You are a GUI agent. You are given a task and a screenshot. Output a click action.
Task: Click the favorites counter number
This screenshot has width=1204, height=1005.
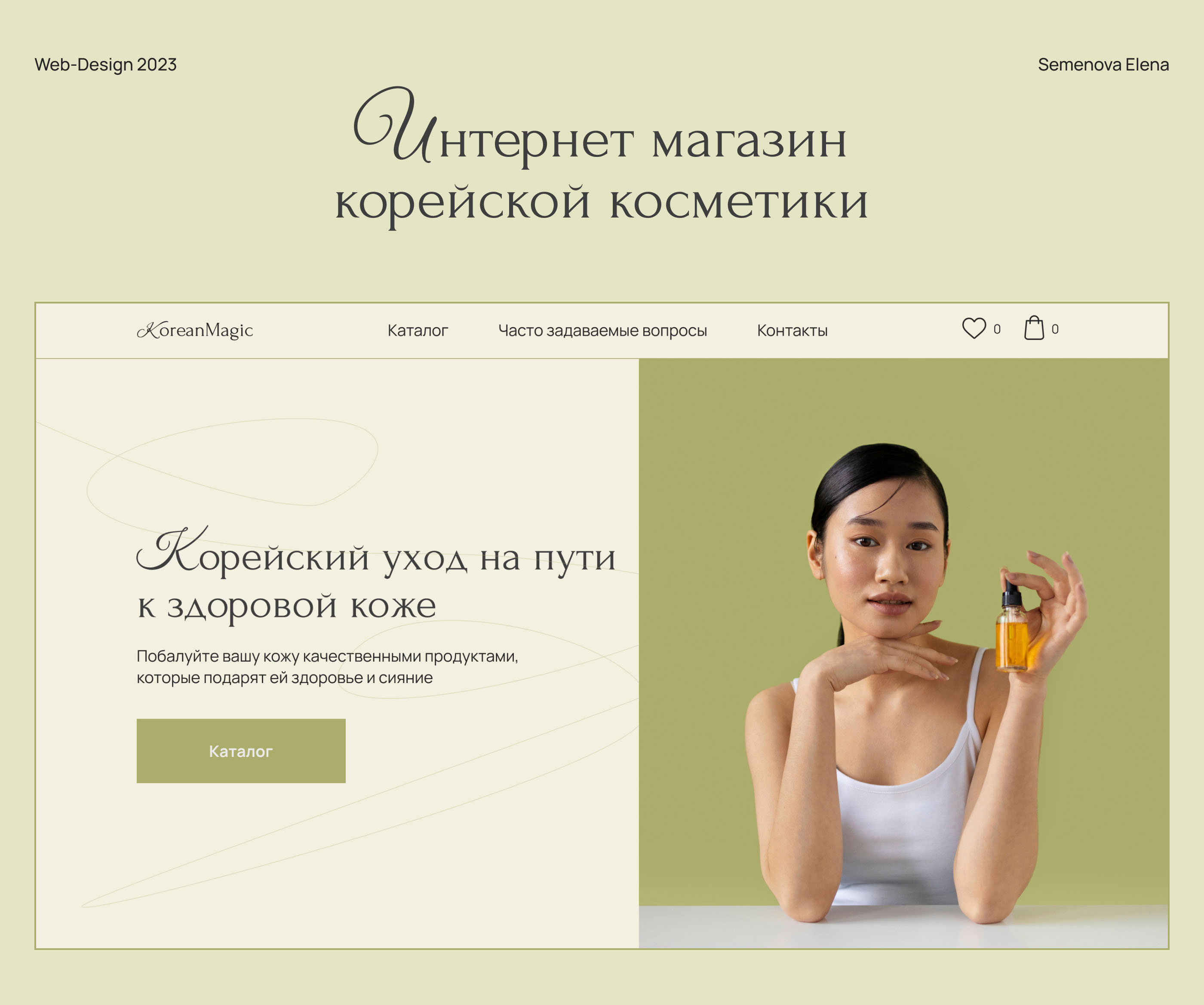point(997,329)
